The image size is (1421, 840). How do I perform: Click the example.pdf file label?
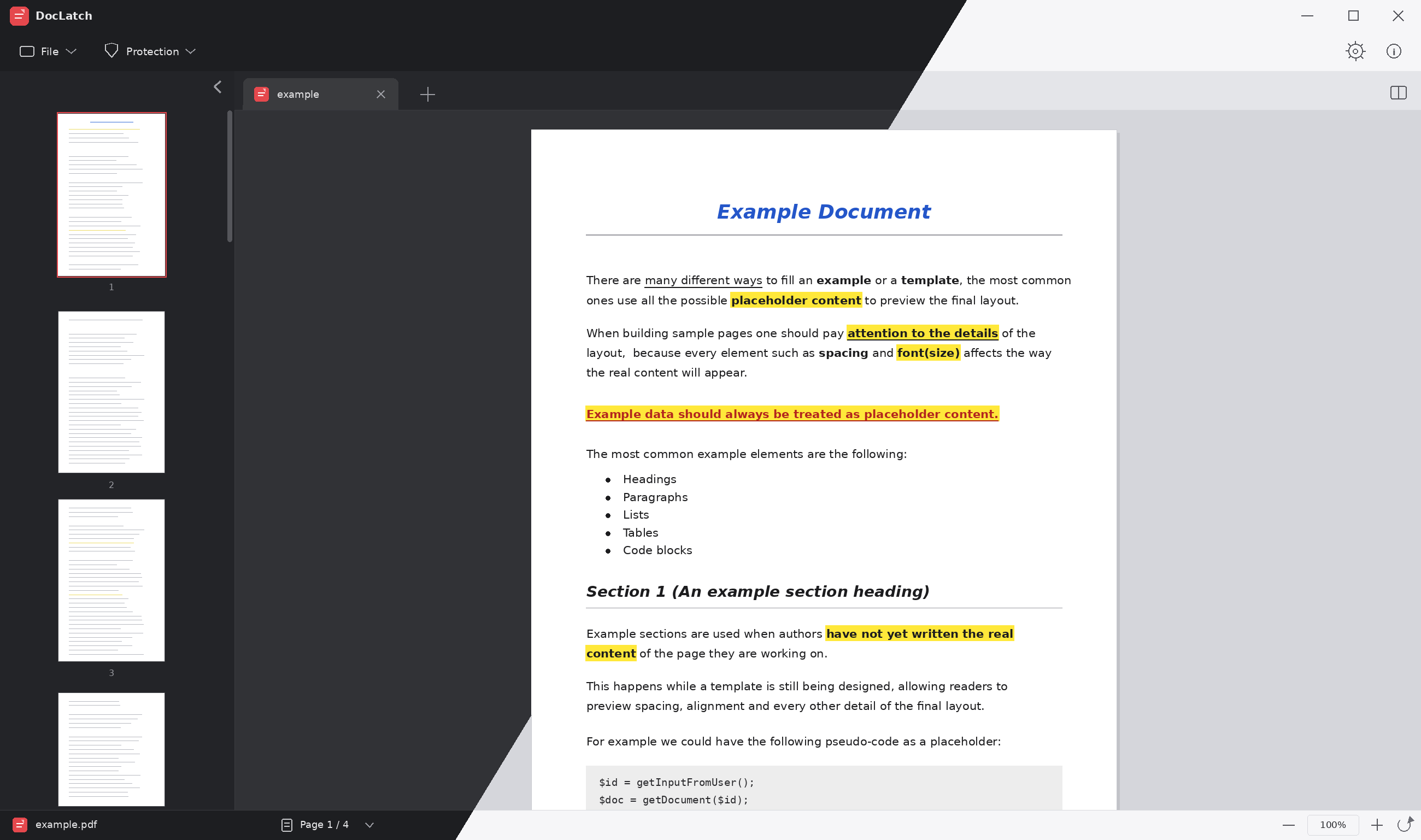[x=66, y=824]
